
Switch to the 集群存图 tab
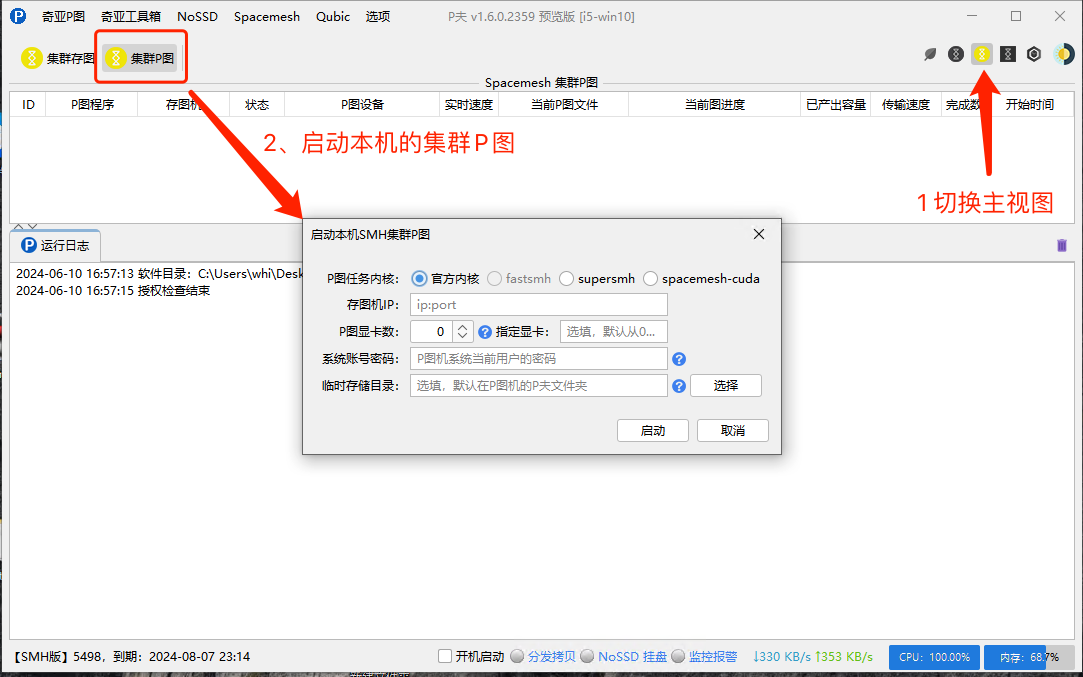[x=58, y=59]
